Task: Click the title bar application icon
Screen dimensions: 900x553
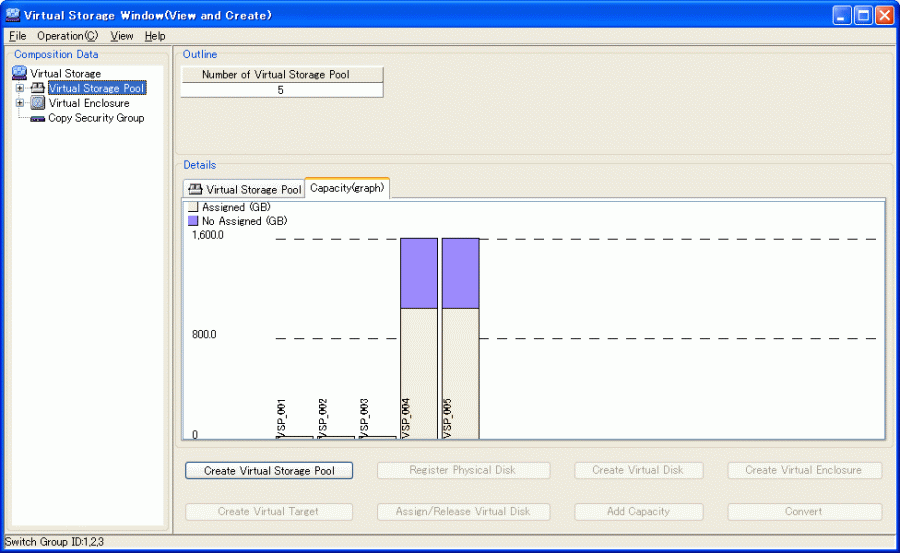Action: coord(12,15)
